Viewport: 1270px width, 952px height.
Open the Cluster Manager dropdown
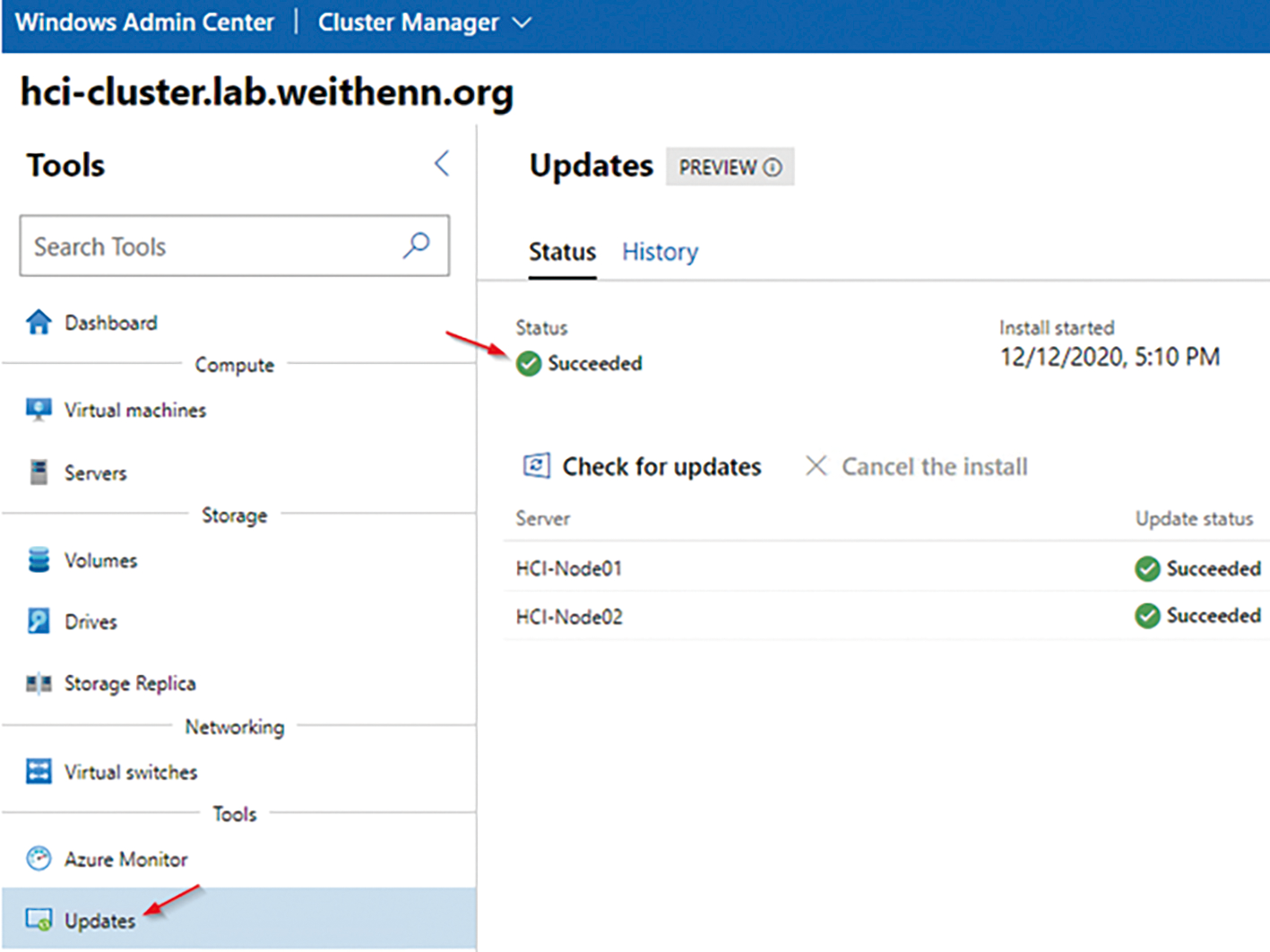425,22
